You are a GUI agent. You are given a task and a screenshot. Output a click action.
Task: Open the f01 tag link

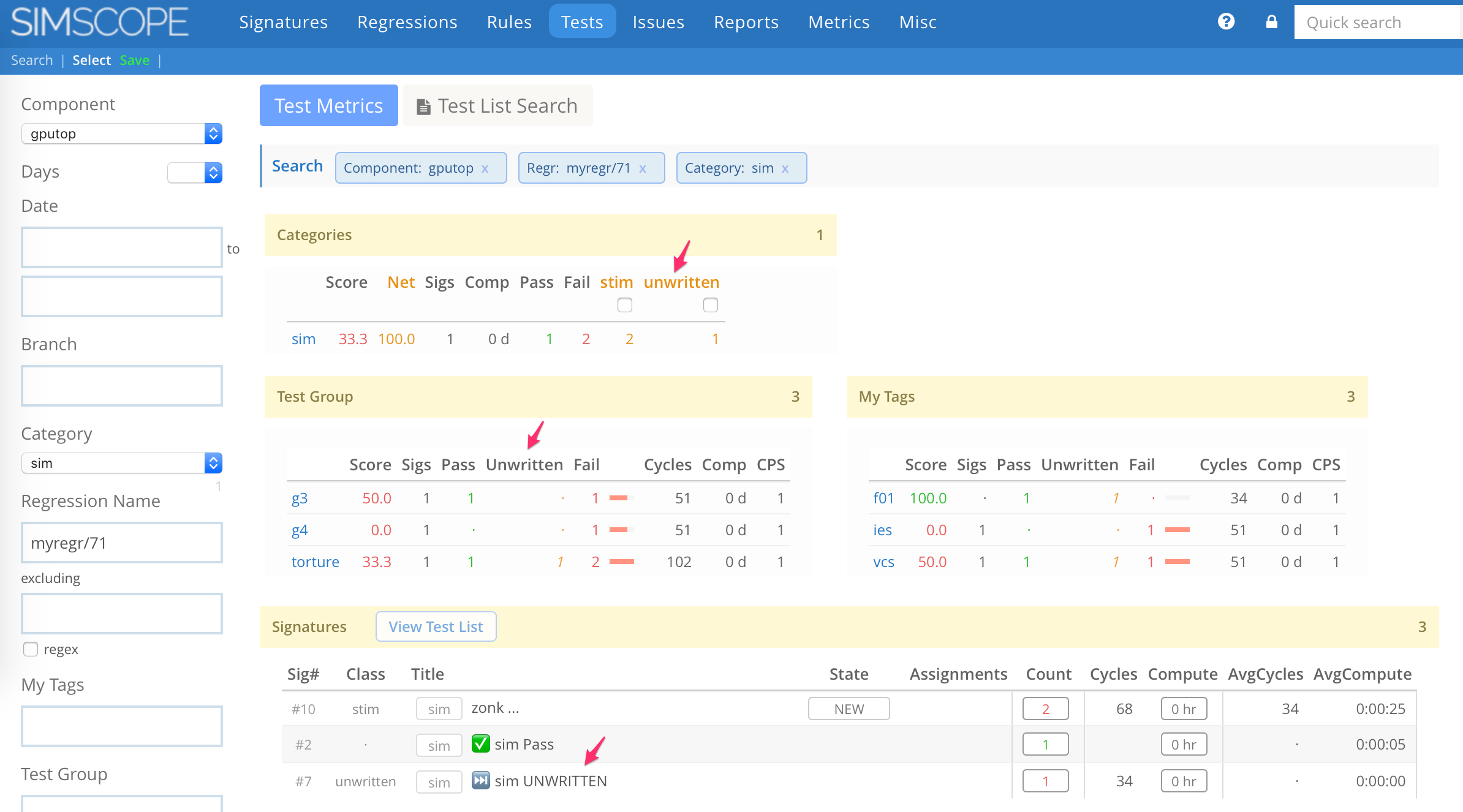pos(883,498)
